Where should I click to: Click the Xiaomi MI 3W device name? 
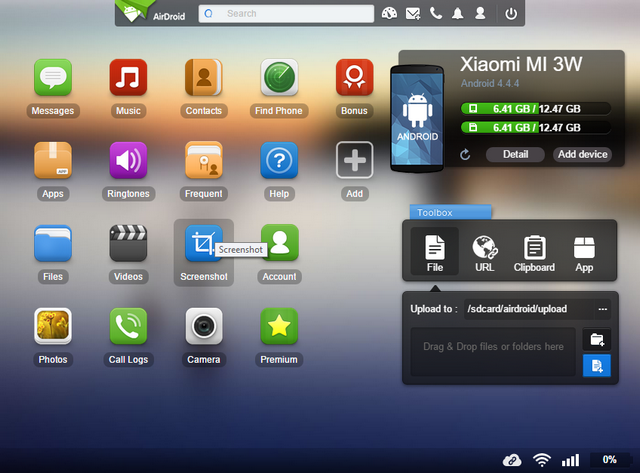(x=521, y=64)
